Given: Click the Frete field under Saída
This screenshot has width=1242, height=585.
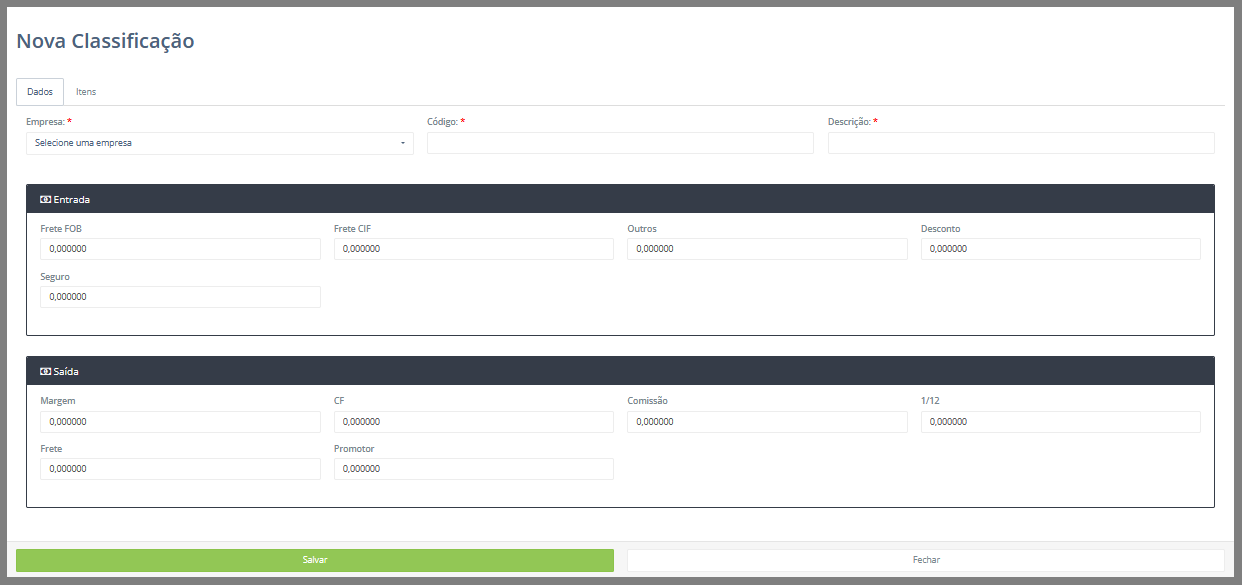Looking at the screenshot, I should [180, 469].
